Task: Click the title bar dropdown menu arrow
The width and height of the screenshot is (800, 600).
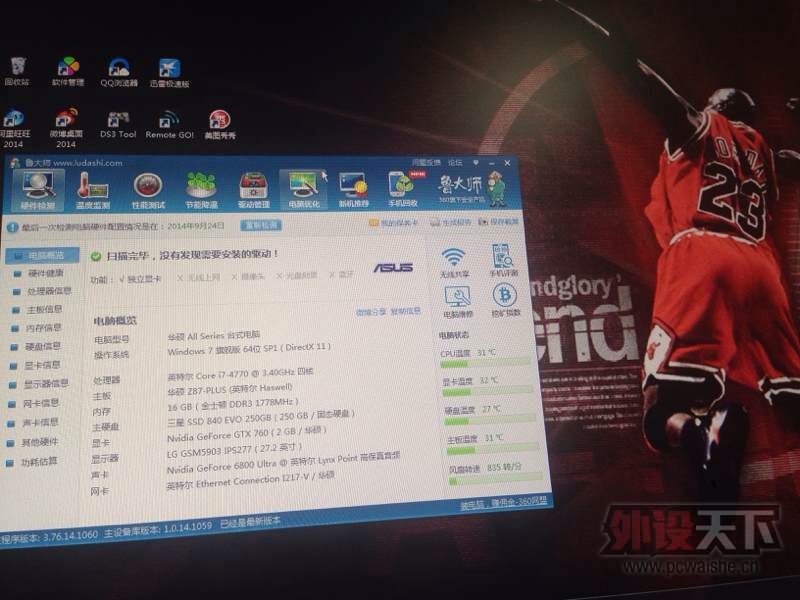Action: 475,162
